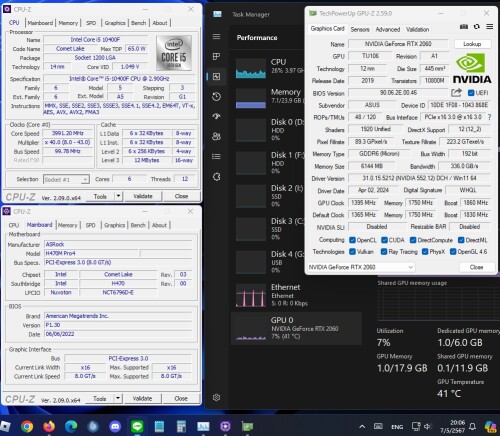
Task: Click Lookup button in GPU-Z
Action: point(472,44)
